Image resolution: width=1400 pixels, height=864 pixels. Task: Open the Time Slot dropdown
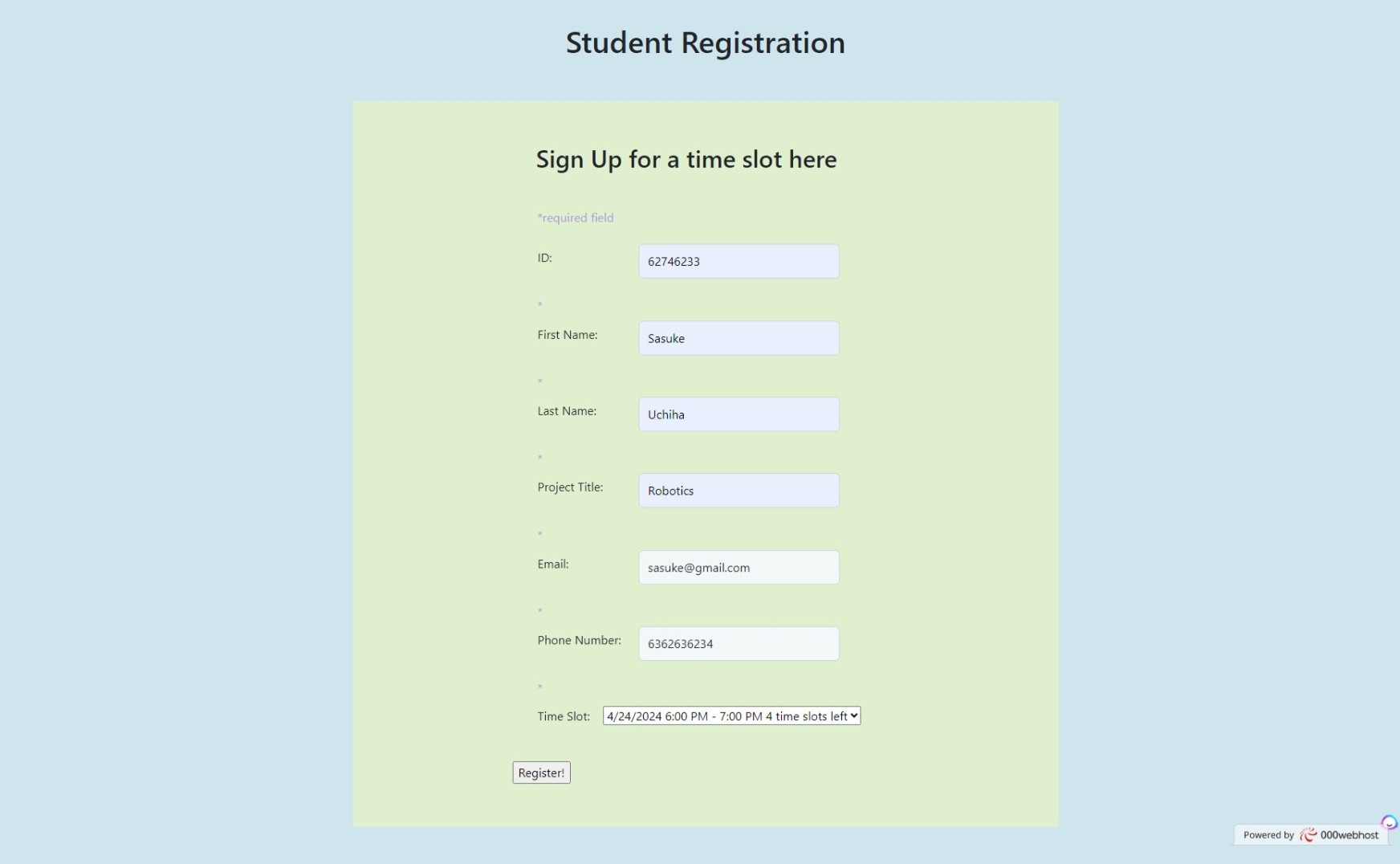[731, 716]
